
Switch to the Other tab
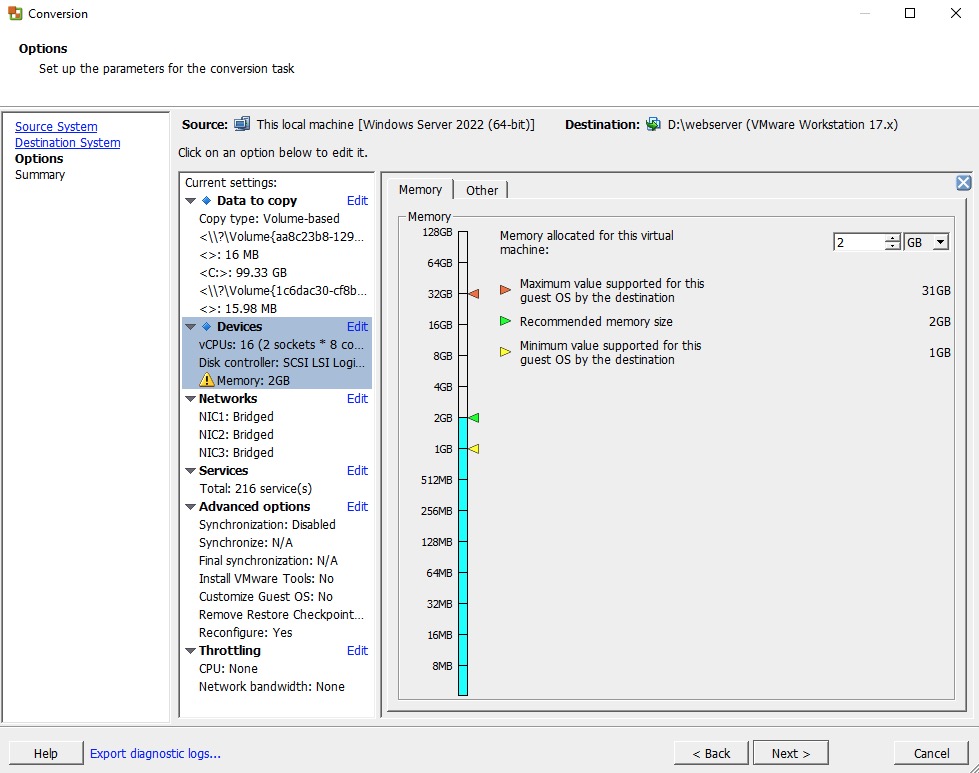click(x=481, y=190)
